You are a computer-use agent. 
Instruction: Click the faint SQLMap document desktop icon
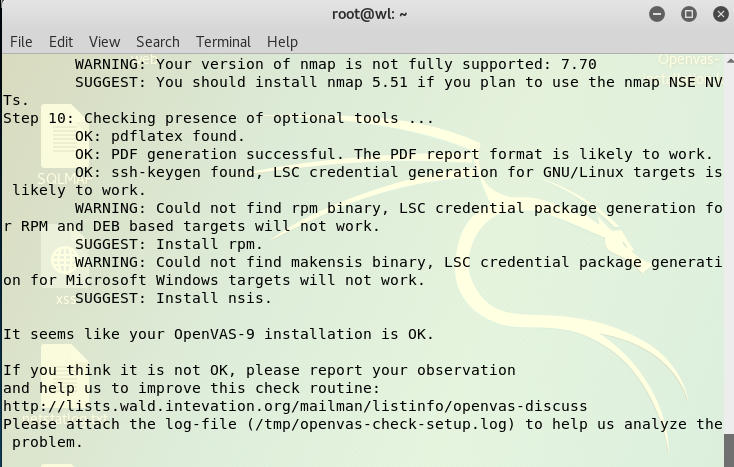click(60, 148)
